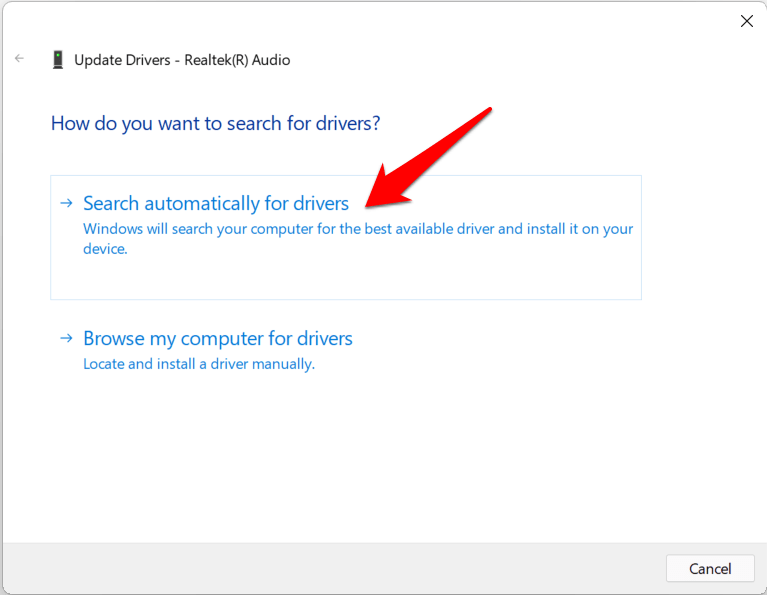Click the 'How do you want to search' heading
This screenshot has width=767, height=595.
(215, 124)
